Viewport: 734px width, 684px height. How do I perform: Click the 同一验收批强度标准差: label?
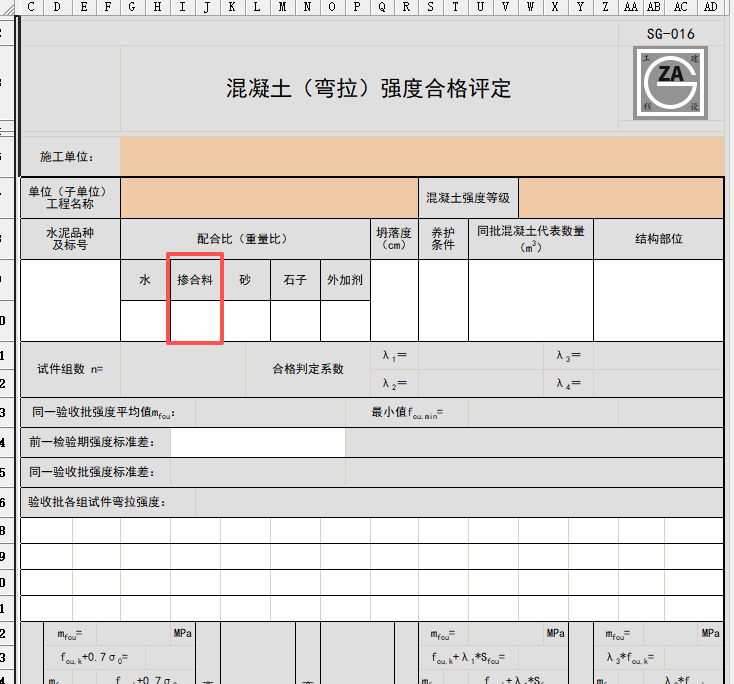92,472
